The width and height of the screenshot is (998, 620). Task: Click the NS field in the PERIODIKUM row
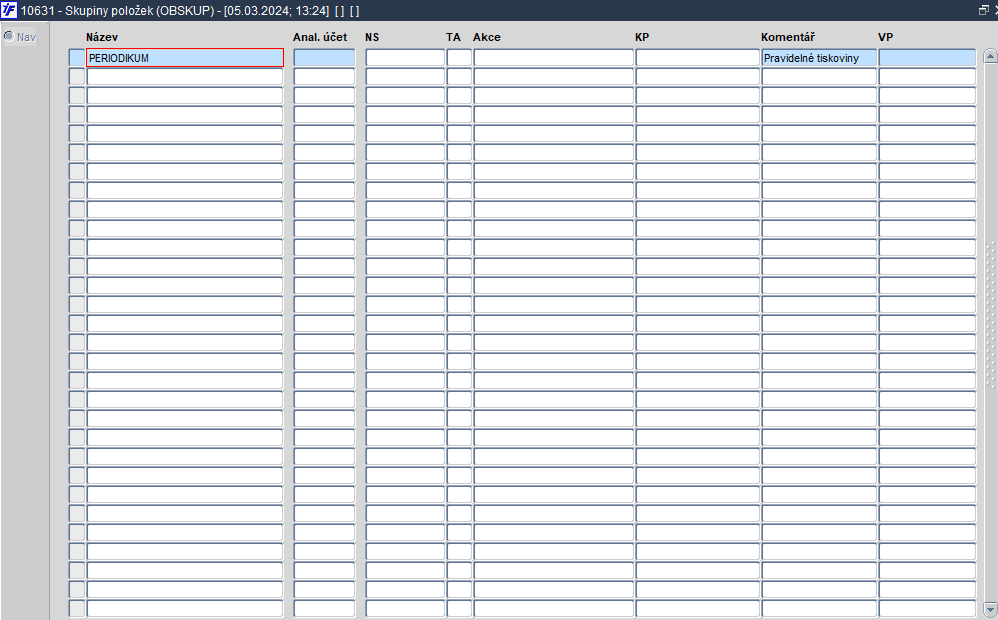(x=405, y=58)
